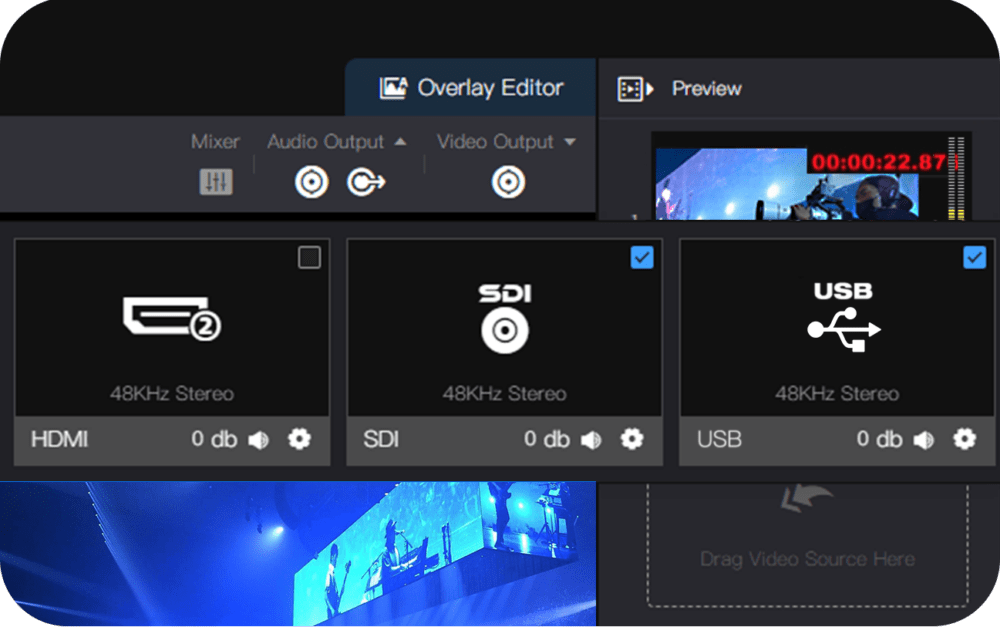This screenshot has height=627, width=1000.
Task: Mute the SDI audio speaker
Action: (x=591, y=440)
